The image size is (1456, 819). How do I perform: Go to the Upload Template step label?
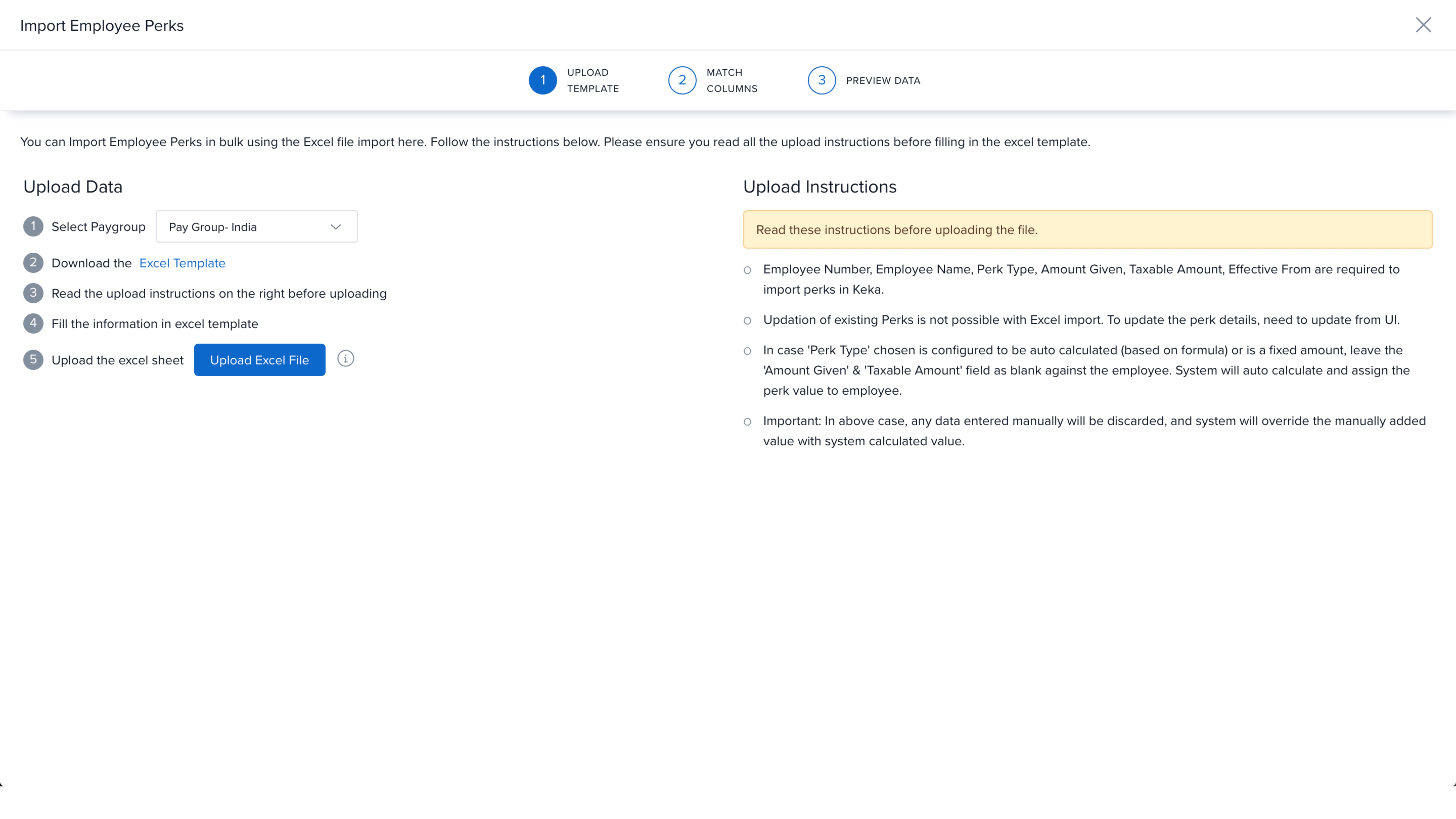click(592, 80)
